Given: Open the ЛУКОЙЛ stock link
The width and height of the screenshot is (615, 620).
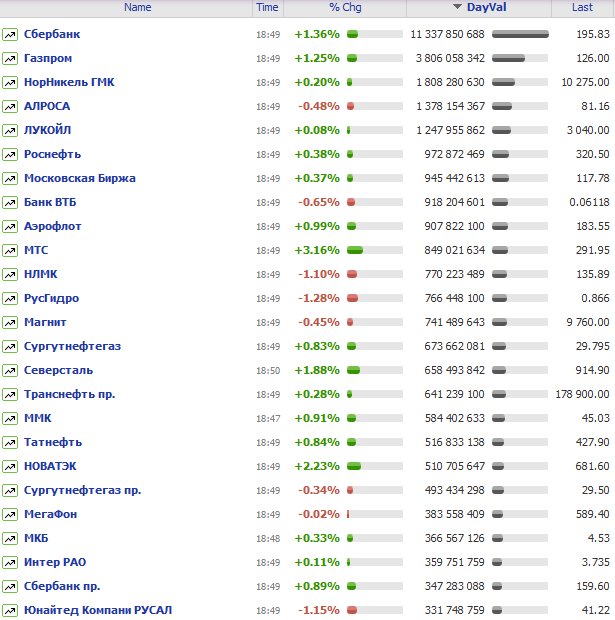Looking at the screenshot, I should pos(48,130).
